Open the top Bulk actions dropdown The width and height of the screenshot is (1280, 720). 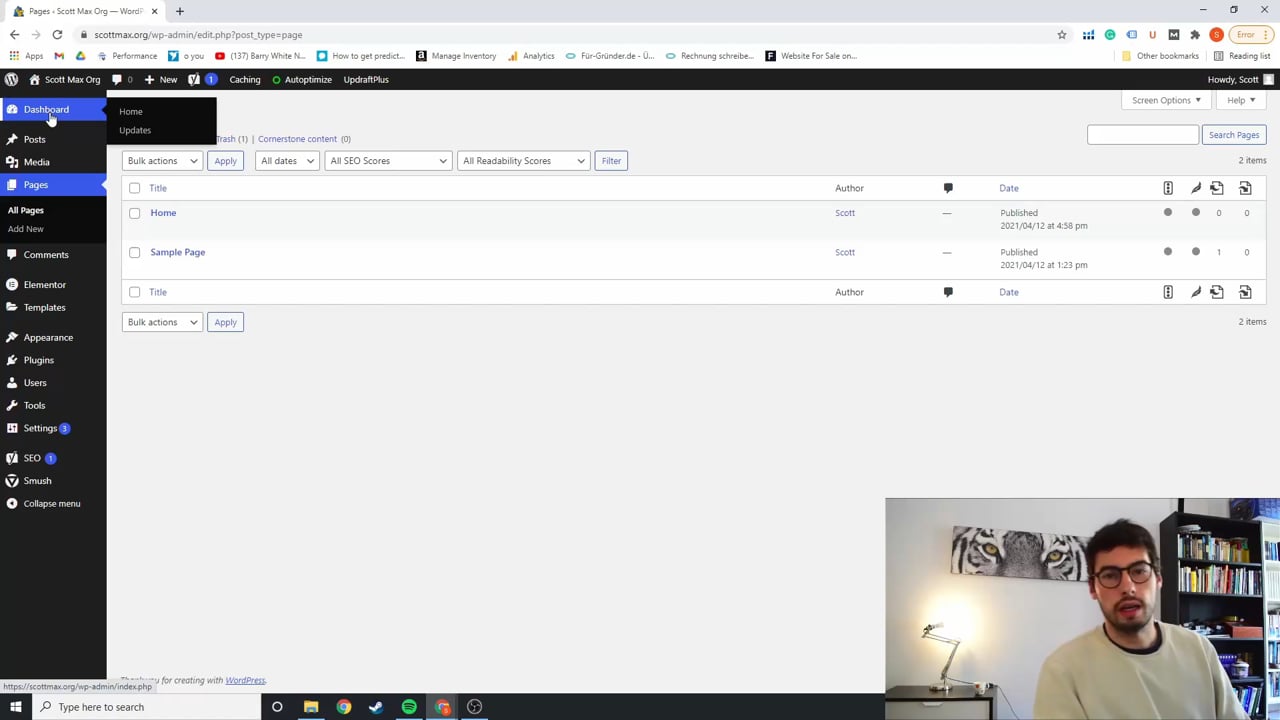tap(162, 161)
